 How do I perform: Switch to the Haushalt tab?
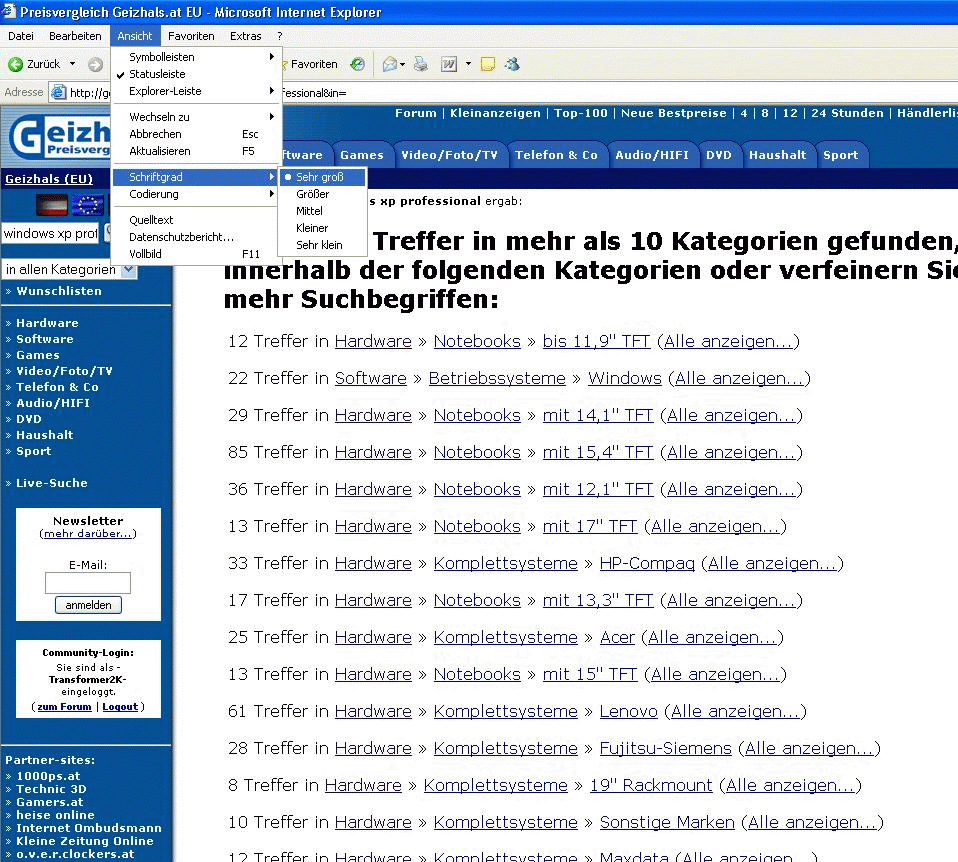pyautogui.click(x=778, y=155)
